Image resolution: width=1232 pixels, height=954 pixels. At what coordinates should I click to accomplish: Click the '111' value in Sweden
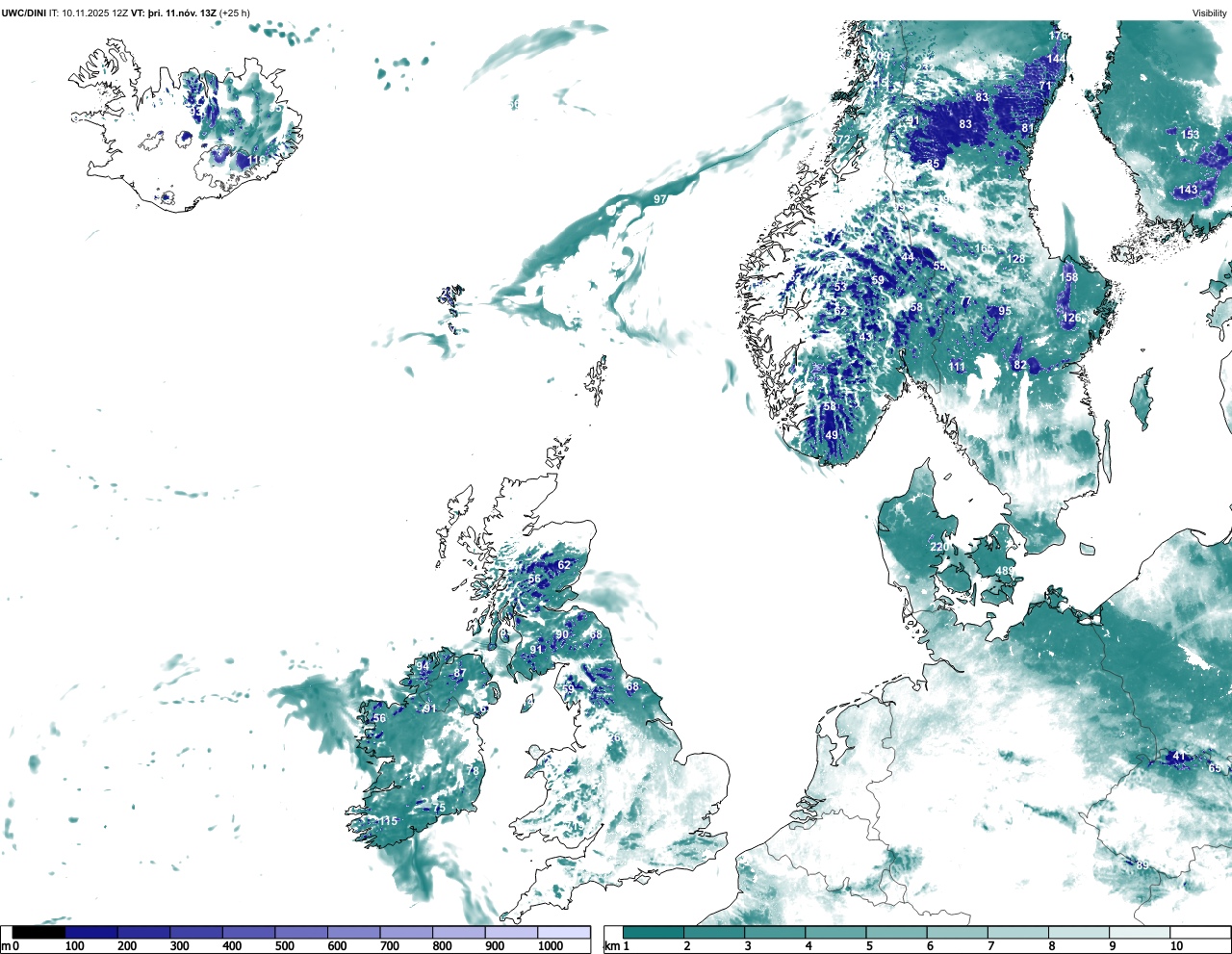(957, 367)
